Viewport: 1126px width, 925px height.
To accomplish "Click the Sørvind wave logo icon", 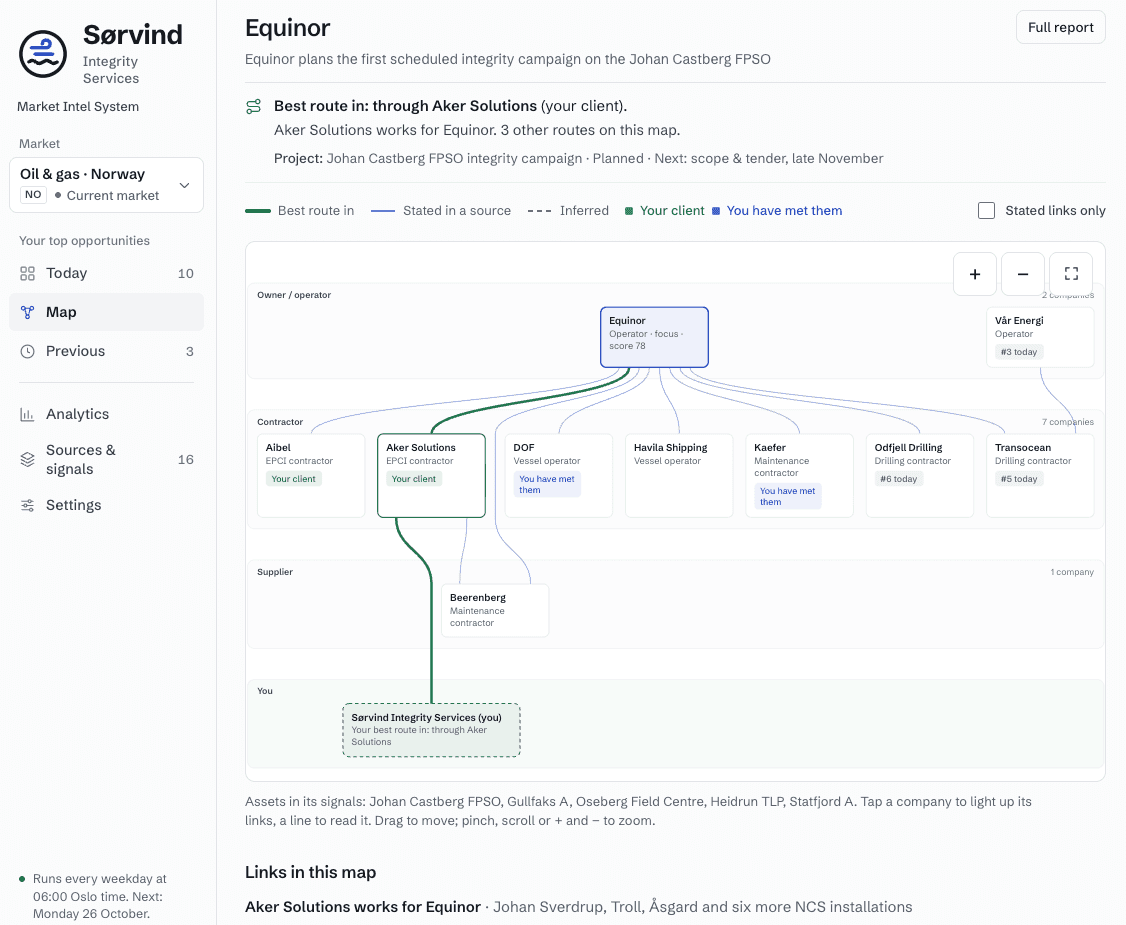I will 43,54.
